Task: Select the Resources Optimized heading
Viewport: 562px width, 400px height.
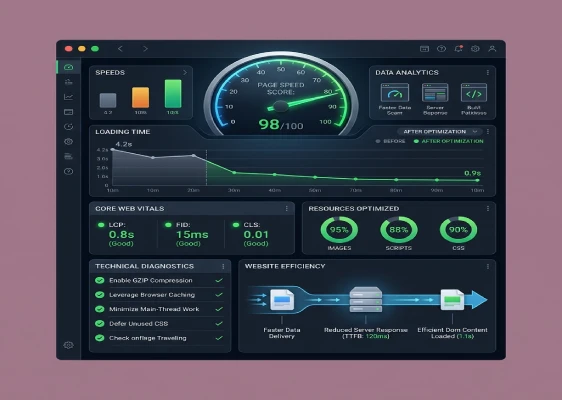Action: (353, 209)
